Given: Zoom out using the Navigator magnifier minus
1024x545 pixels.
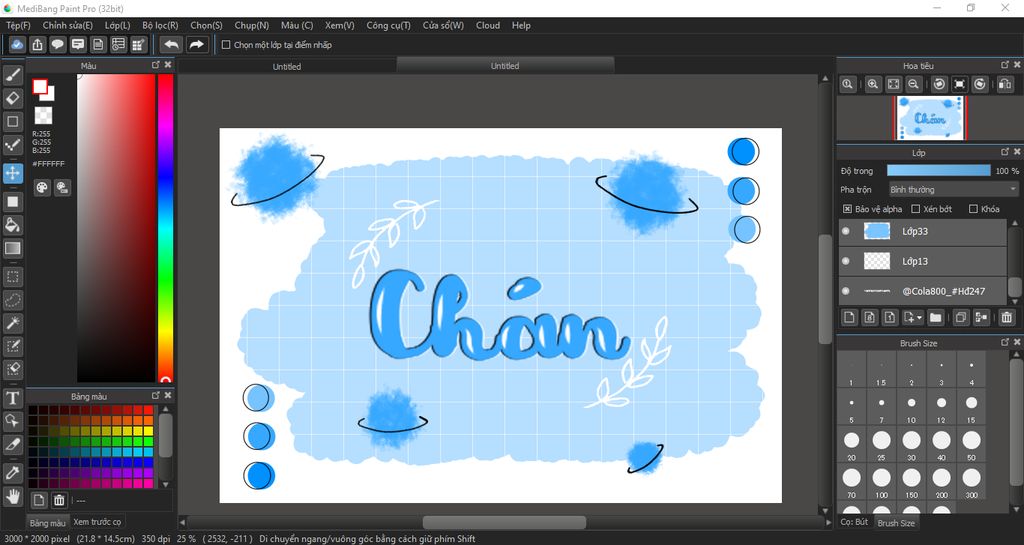Looking at the screenshot, I should tap(914, 84).
